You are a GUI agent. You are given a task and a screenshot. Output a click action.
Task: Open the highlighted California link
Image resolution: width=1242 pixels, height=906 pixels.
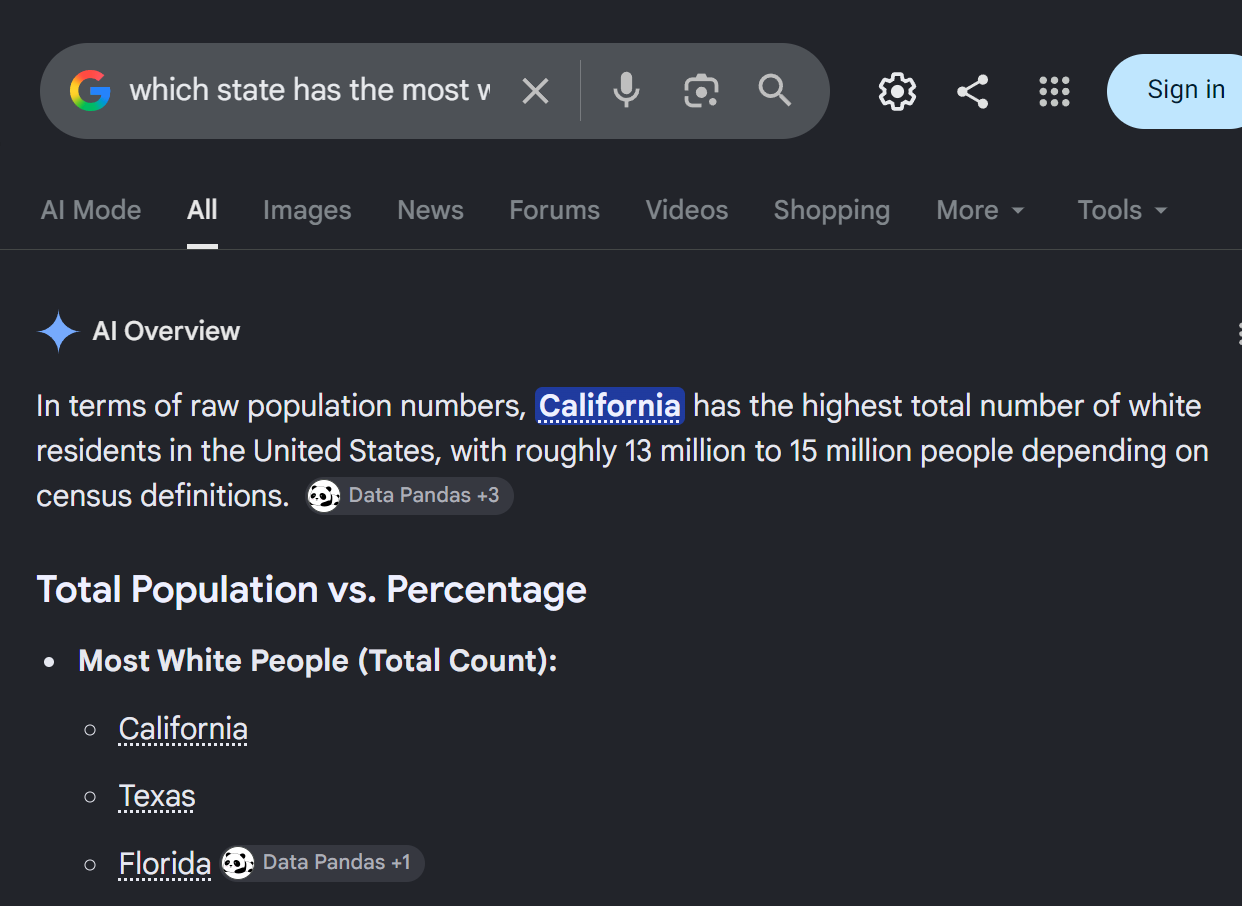[x=610, y=406]
